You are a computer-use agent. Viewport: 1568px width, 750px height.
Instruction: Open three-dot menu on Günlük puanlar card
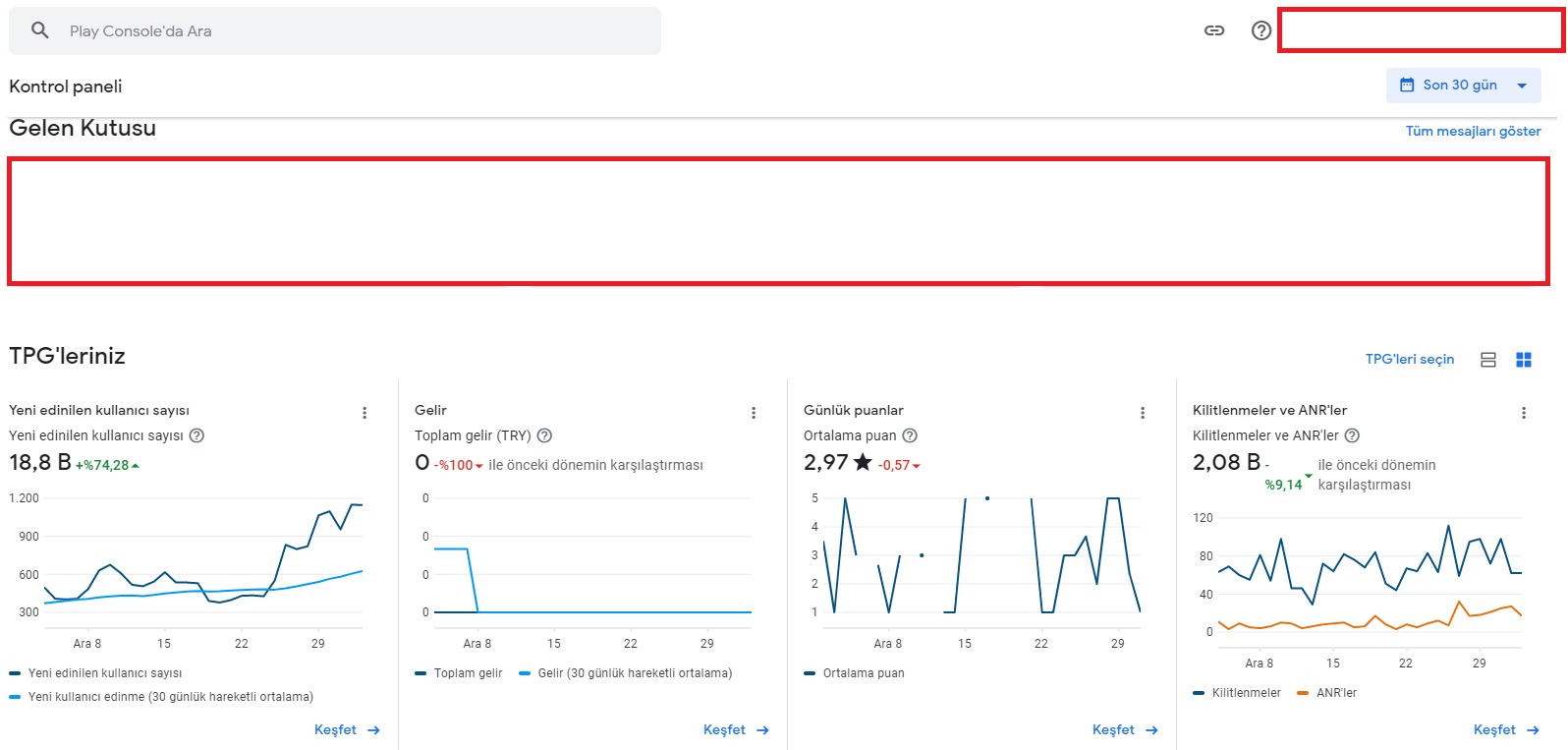point(1143,413)
